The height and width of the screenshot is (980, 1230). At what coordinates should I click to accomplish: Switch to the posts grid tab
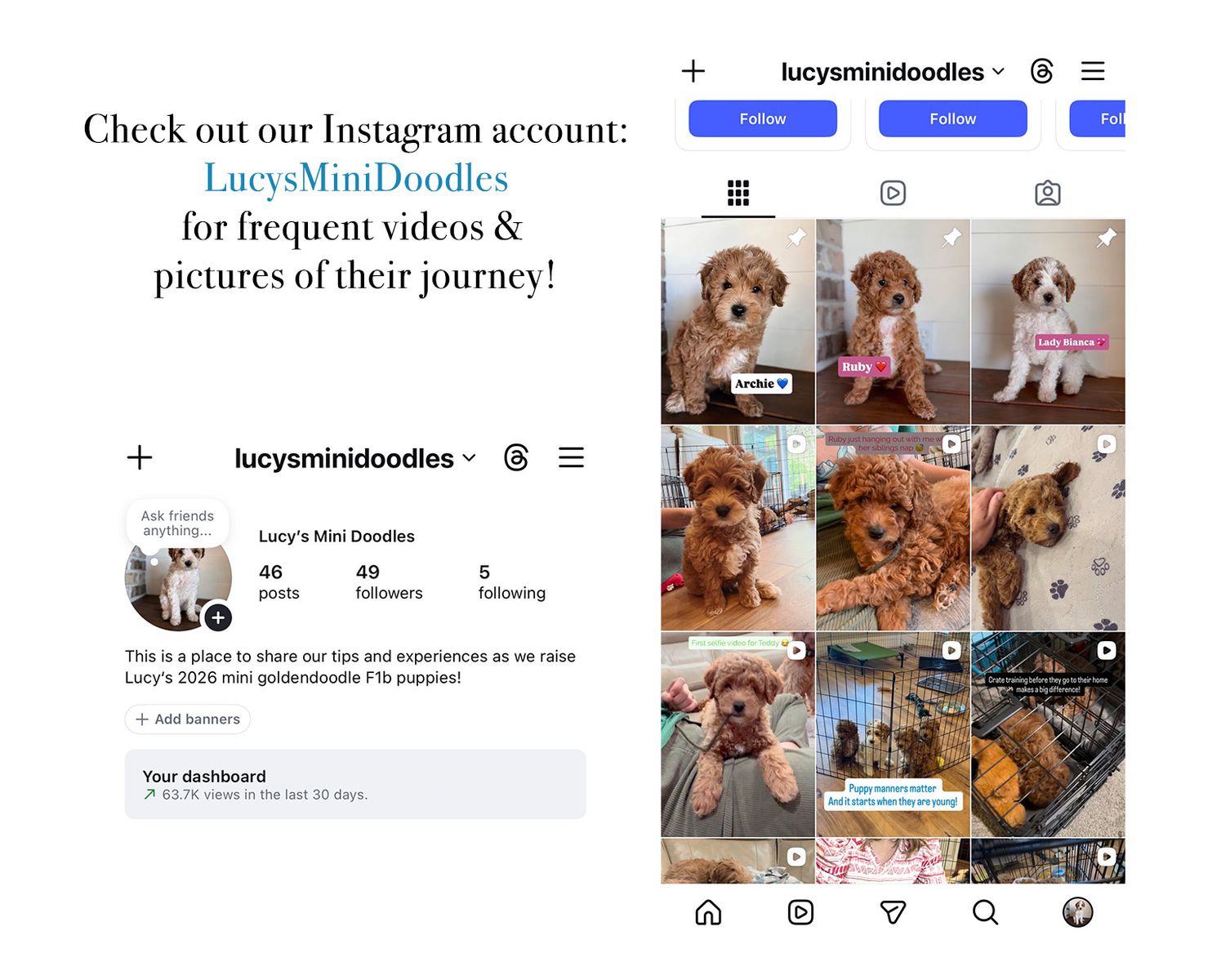click(738, 194)
